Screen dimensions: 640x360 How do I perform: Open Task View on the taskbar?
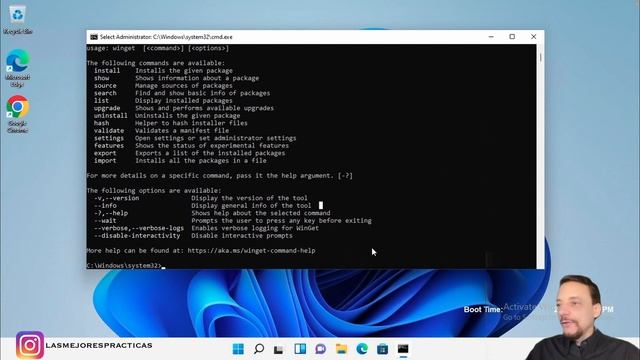279,349
